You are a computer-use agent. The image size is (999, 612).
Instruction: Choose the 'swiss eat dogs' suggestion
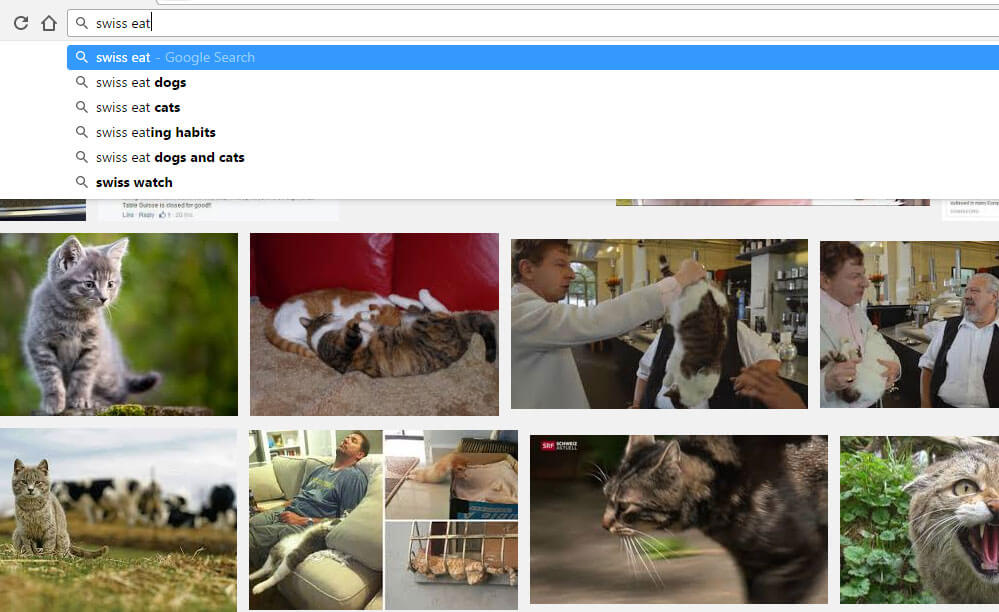[x=533, y=82]
